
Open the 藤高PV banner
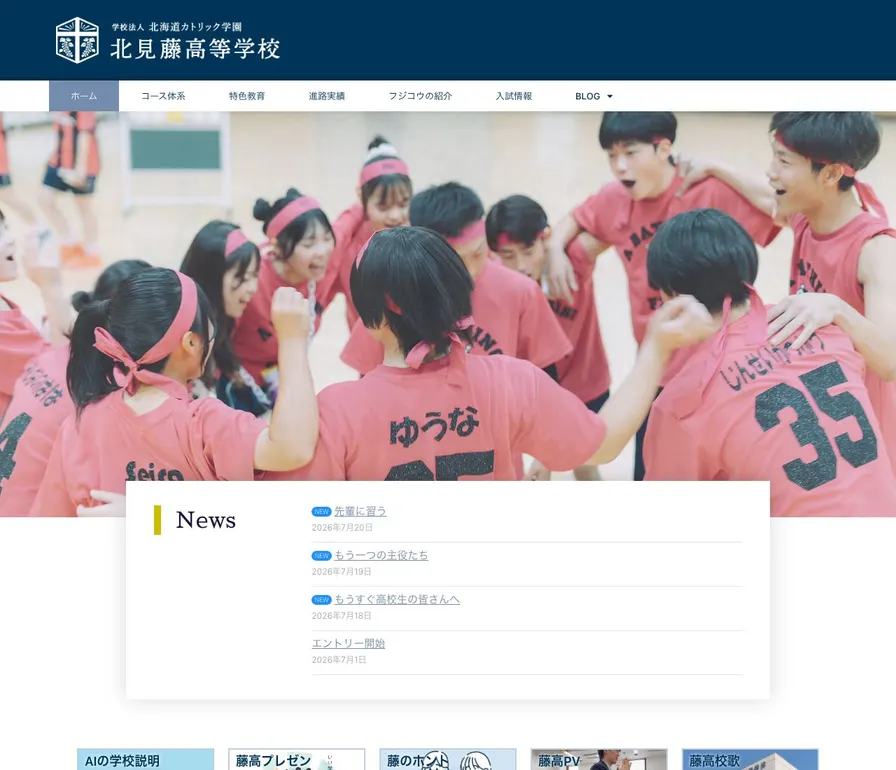tap(599, 760)
